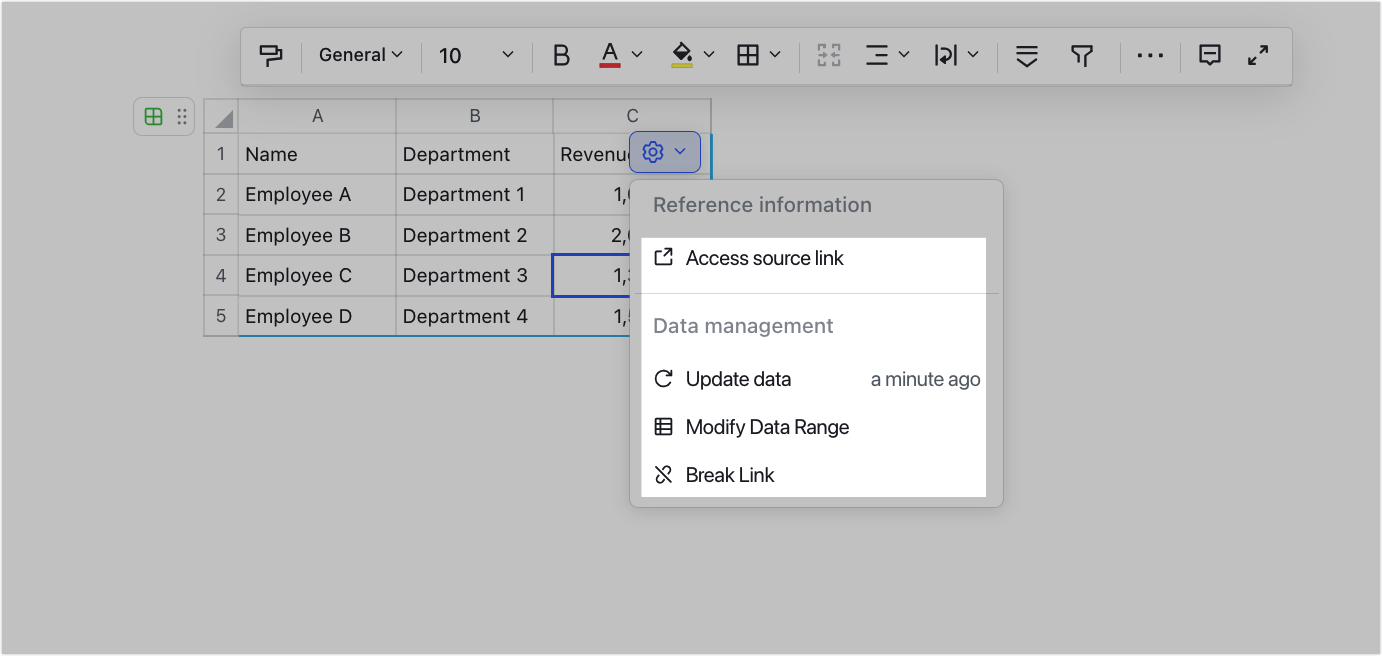This screenshot has width=1382, height=656.
Task: Toggle bold formatting
Action: tap(561, 55)
